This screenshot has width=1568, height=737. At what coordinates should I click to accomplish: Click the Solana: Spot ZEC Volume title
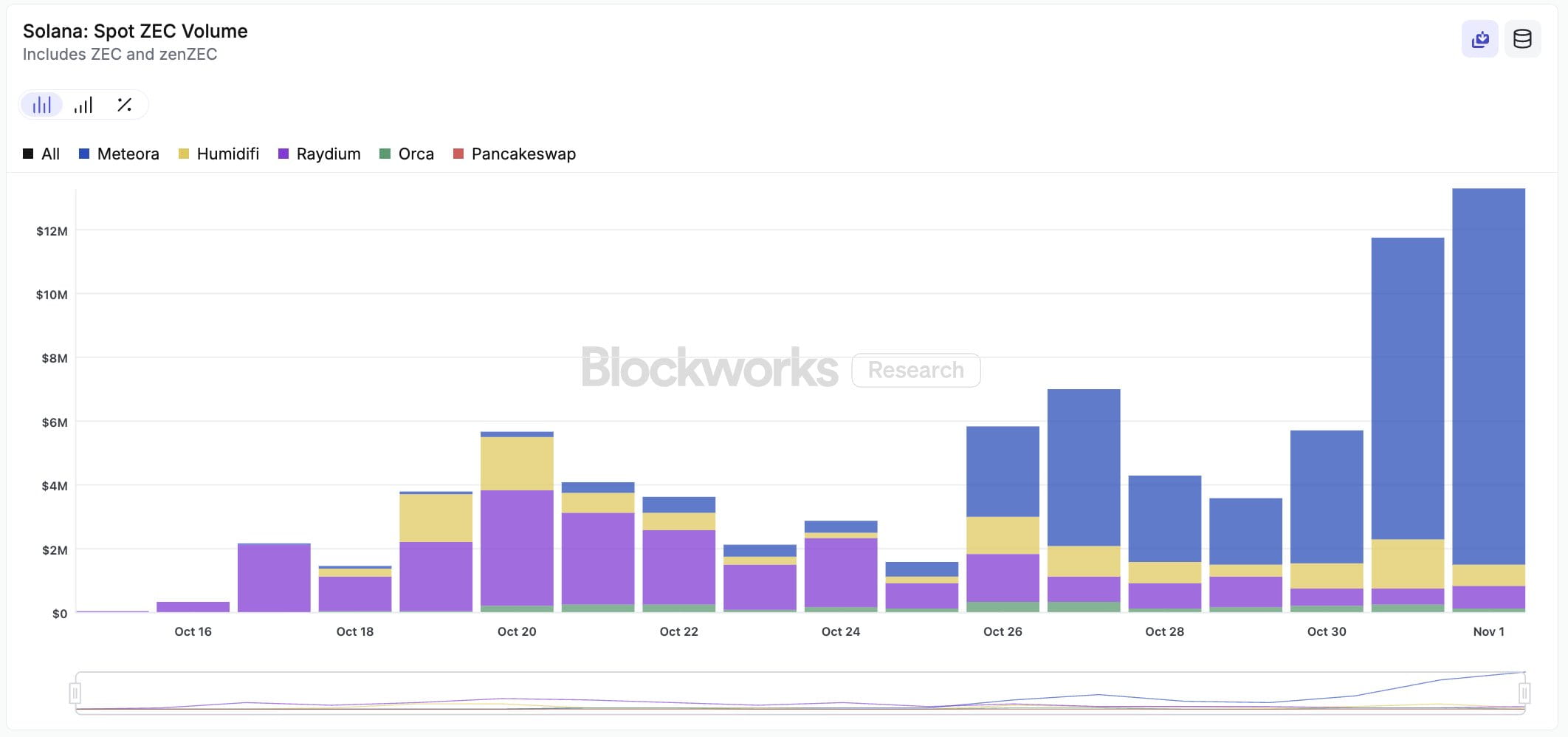tap(135, 31)
